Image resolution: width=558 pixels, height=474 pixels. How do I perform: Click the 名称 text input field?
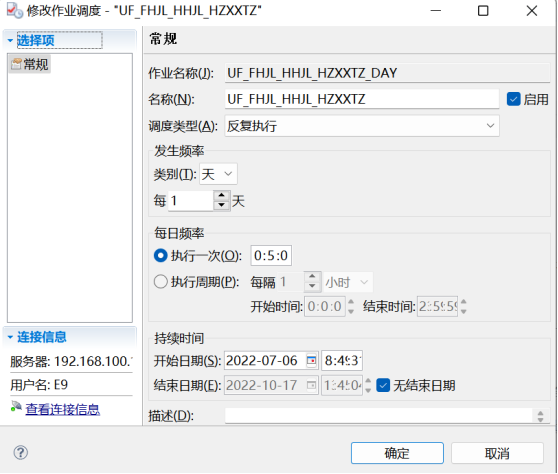[362, 99]
